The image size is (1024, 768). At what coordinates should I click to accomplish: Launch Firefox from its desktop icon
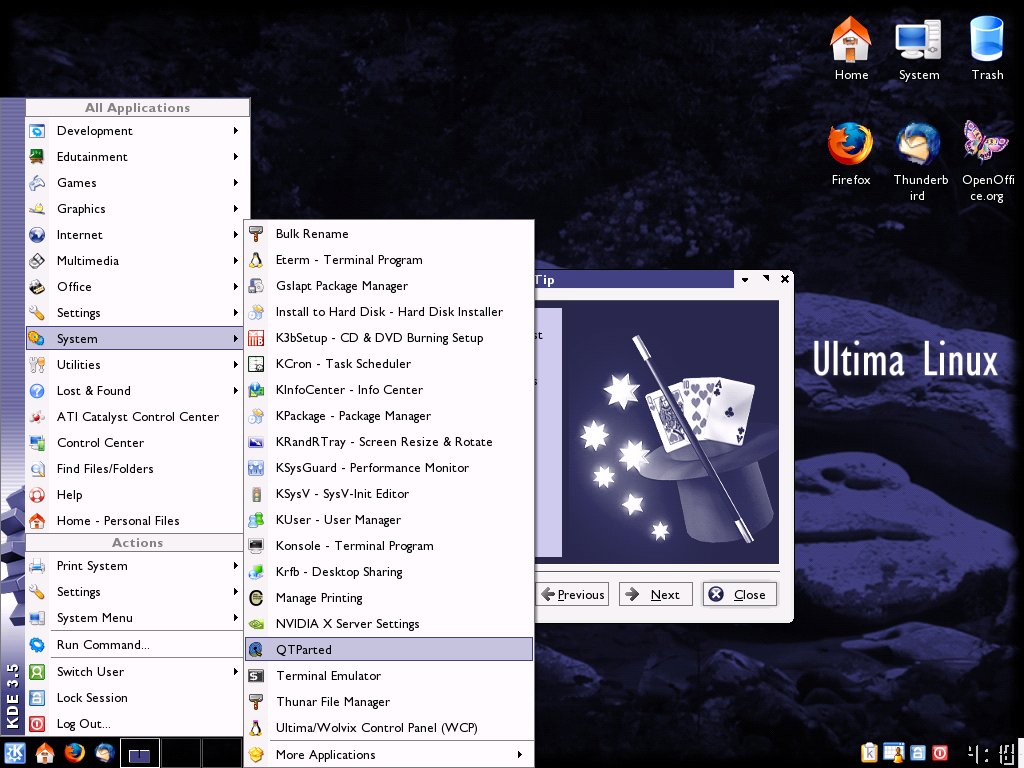(x=850, y=154)
